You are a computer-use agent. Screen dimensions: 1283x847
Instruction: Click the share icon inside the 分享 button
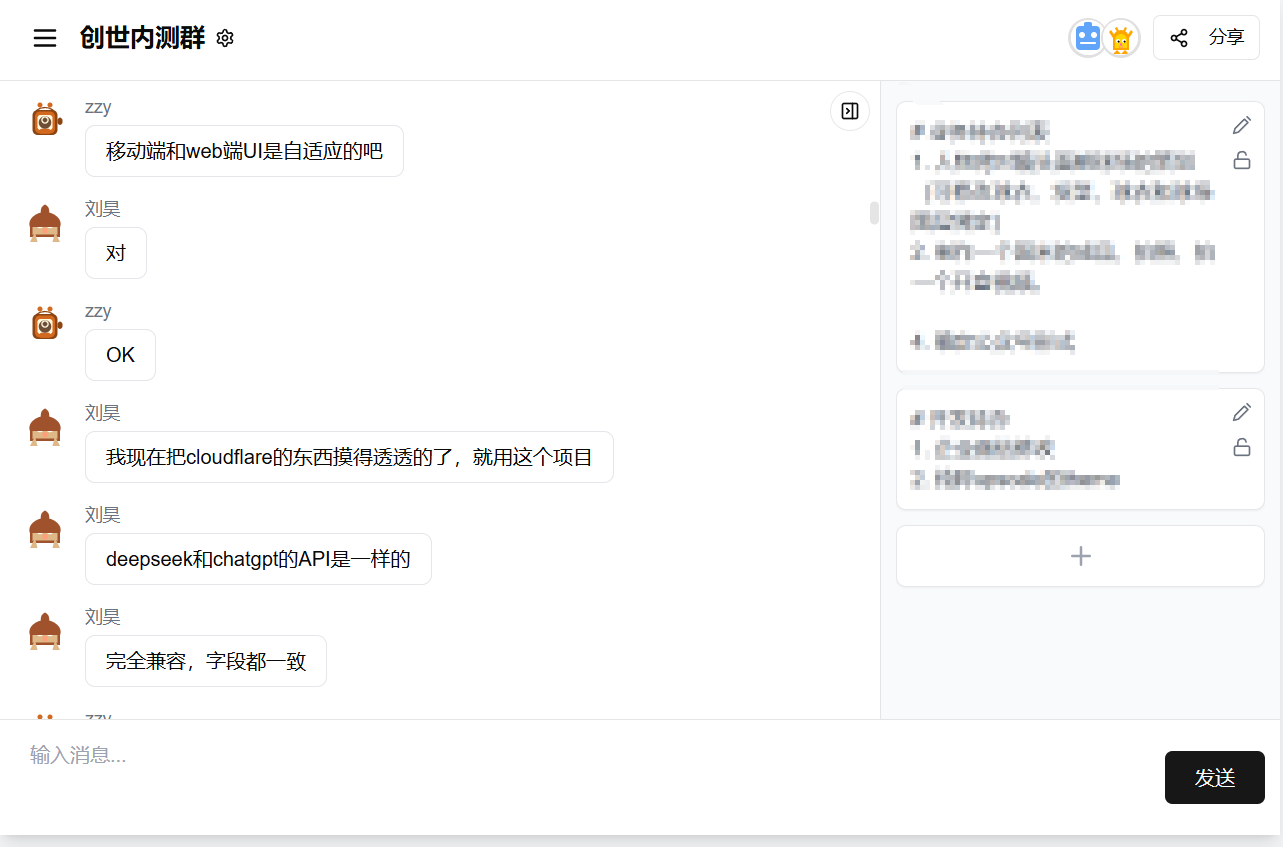coord(1179,37)
